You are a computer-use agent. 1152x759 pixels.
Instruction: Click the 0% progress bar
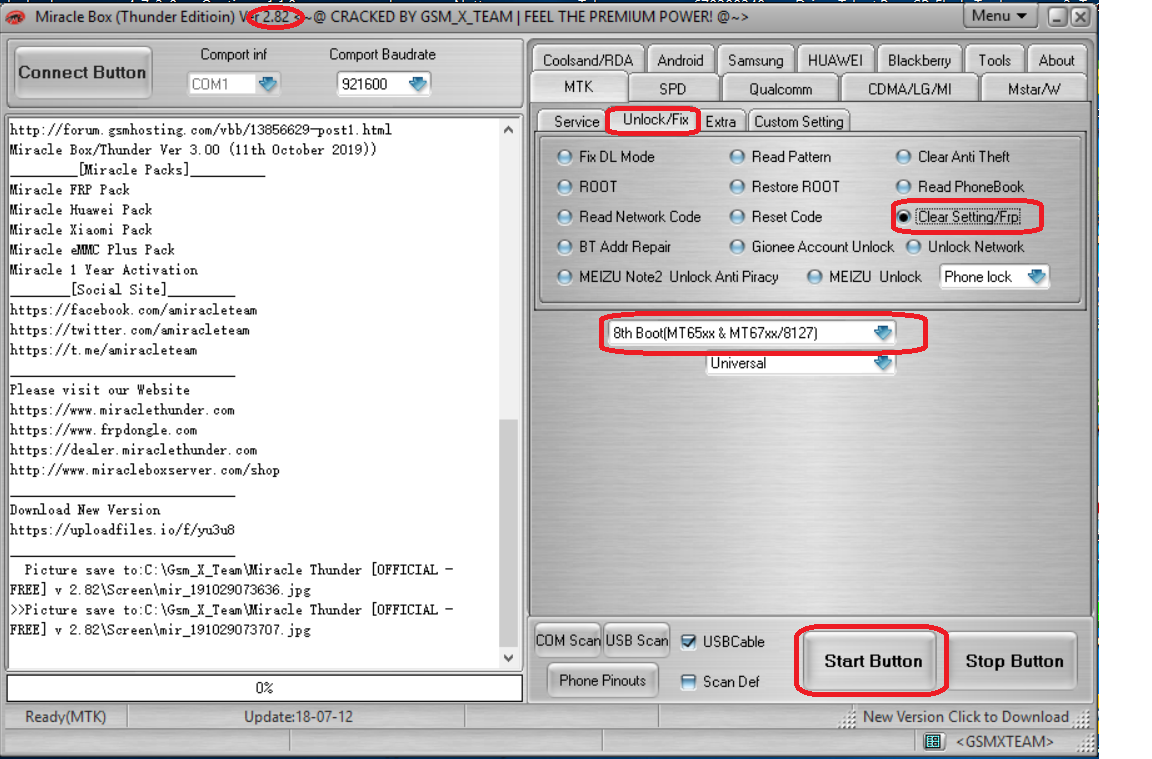pos(263,687)
